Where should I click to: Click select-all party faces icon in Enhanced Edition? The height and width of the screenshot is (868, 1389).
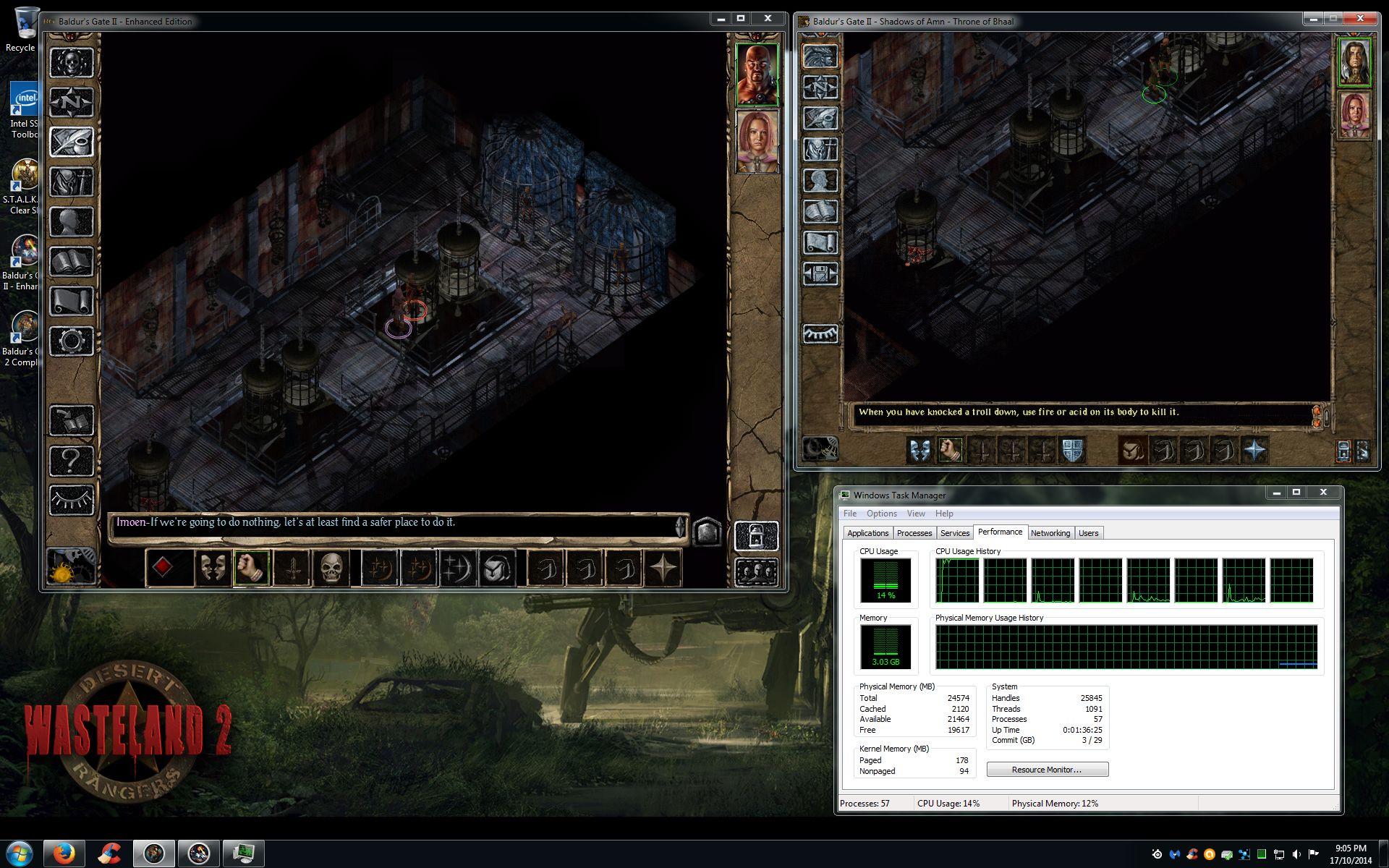pos(757,572)
